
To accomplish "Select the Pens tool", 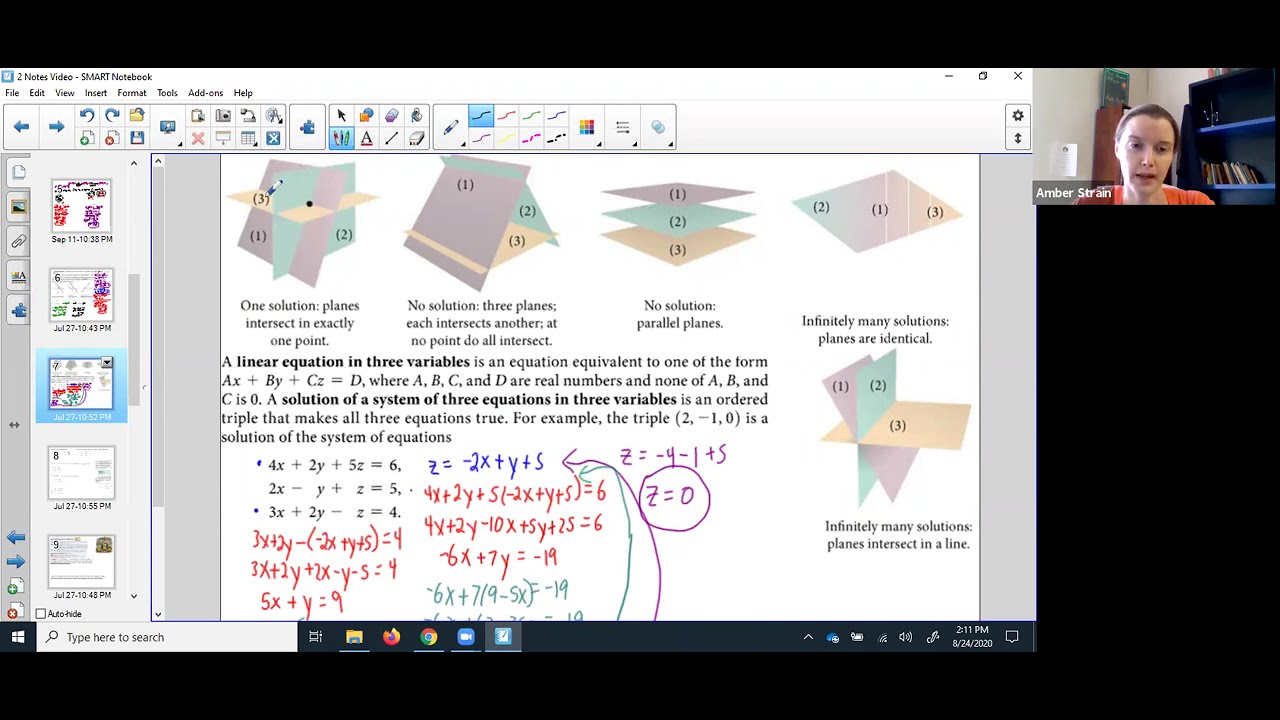I will pos(341,139).
